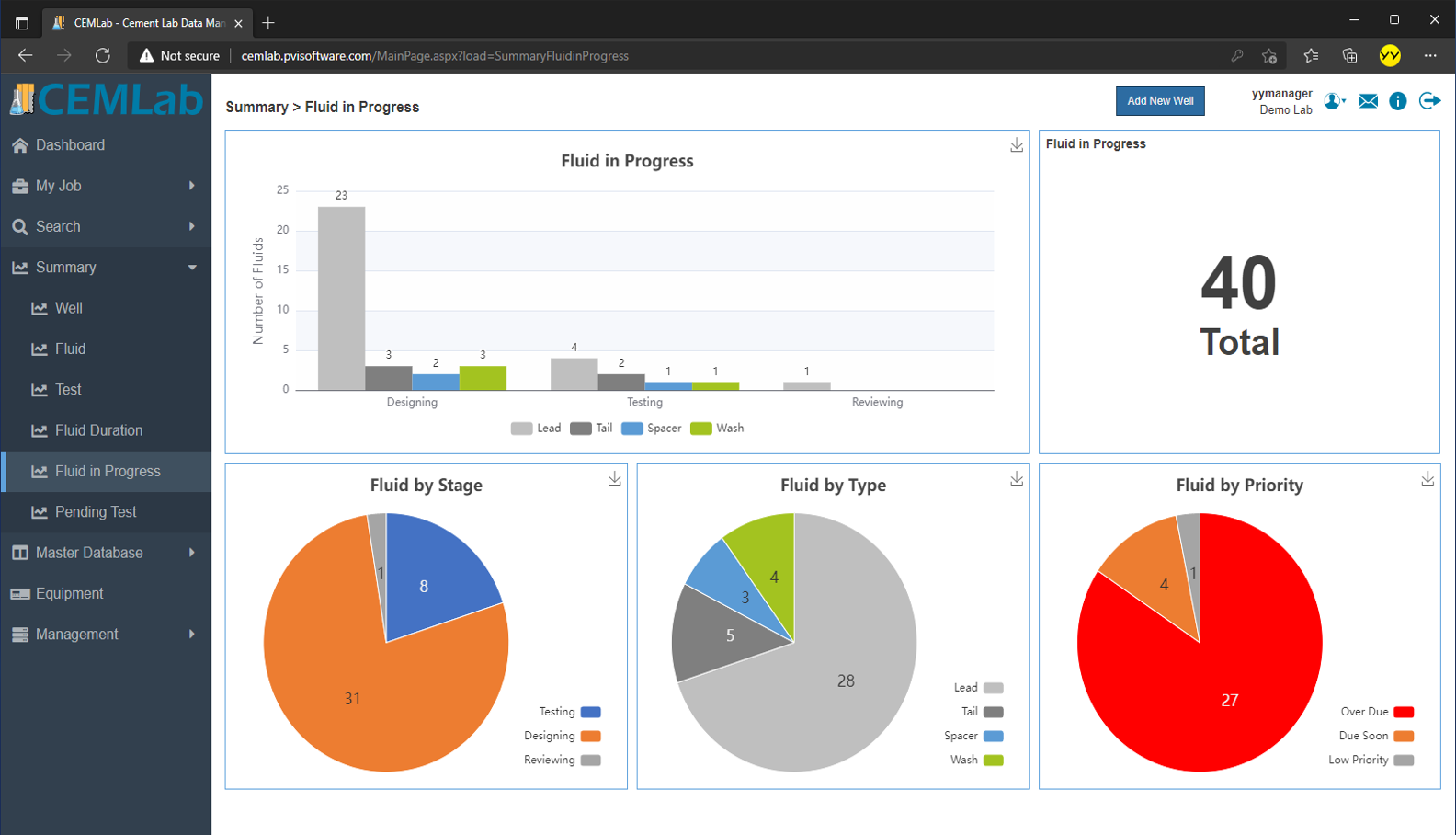Download the Fluid by Type chart

pos(1017,479)
